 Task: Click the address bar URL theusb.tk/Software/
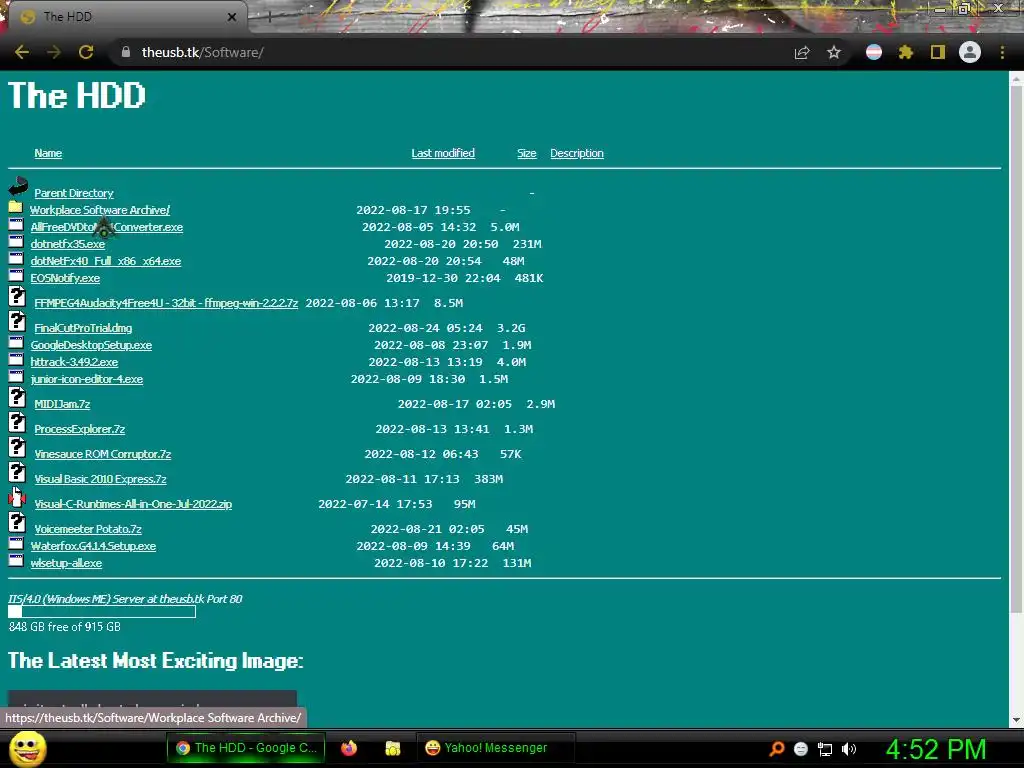pos(202,52)
